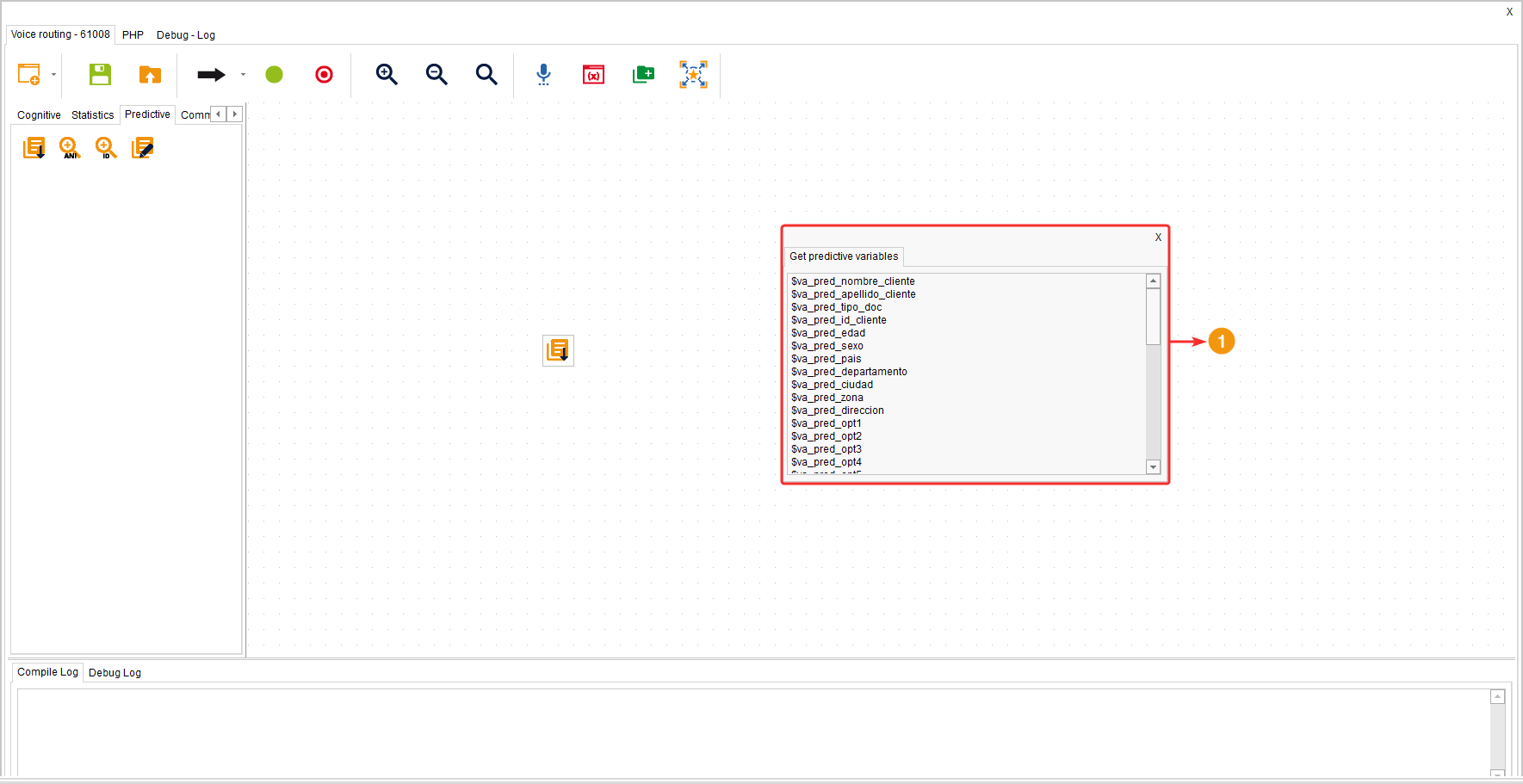
Task: Select $va_pred_opt2 variable
Action: tap(826, 436)
